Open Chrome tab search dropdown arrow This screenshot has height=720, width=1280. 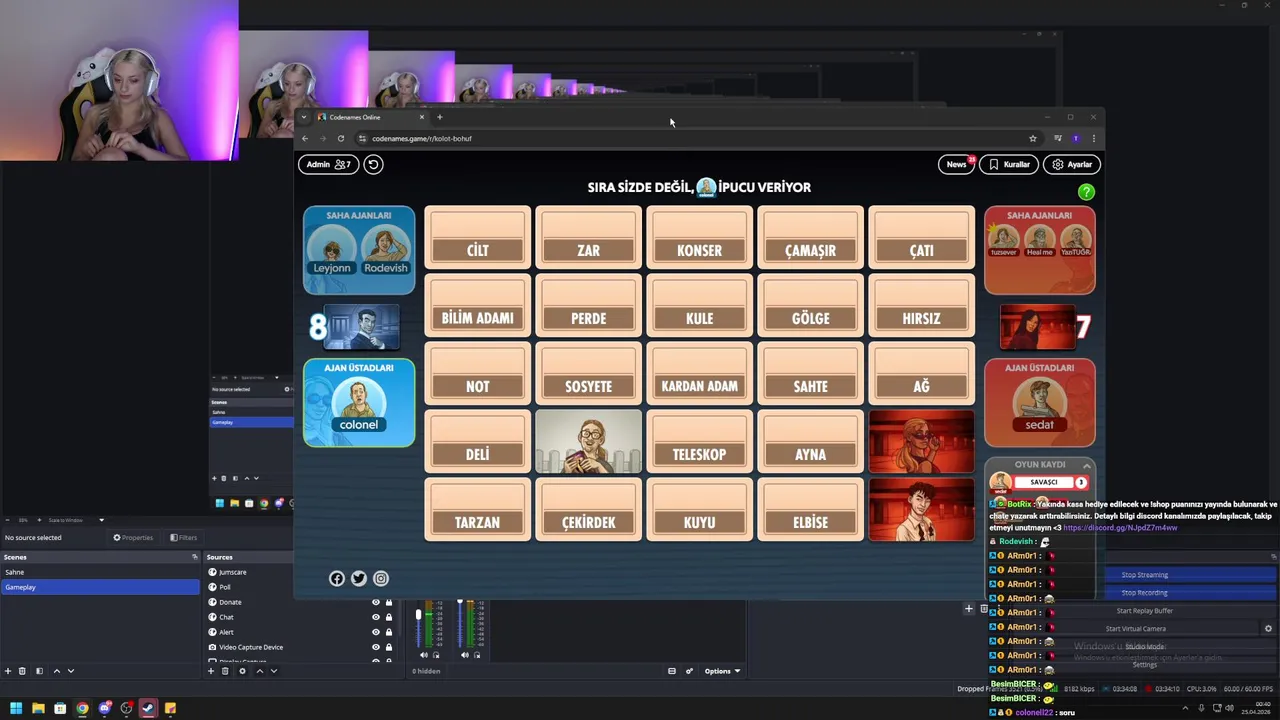pyautogui.click(x=304, y=117)
